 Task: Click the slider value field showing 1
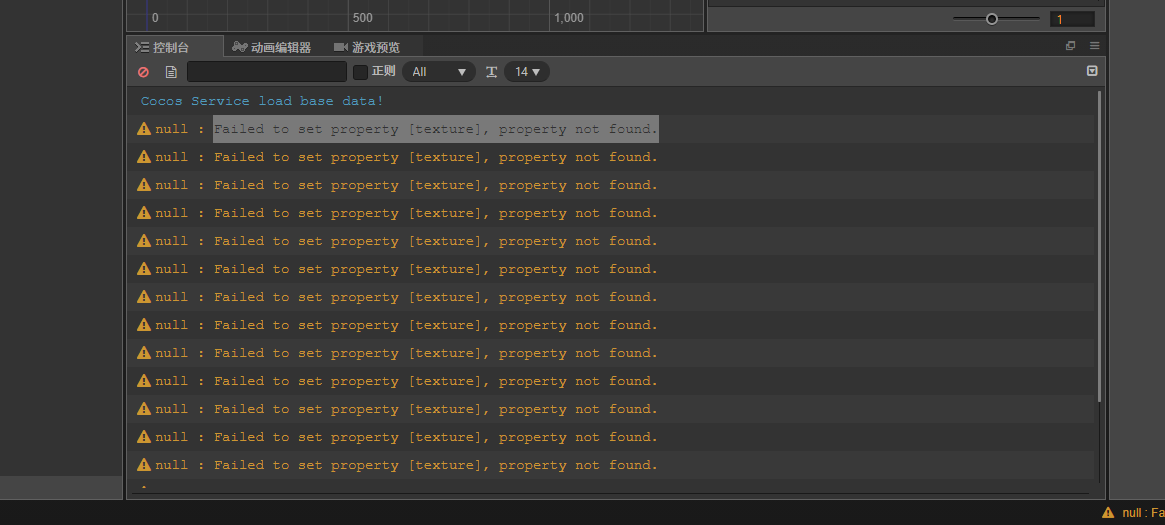click(x=1072, y=19)
